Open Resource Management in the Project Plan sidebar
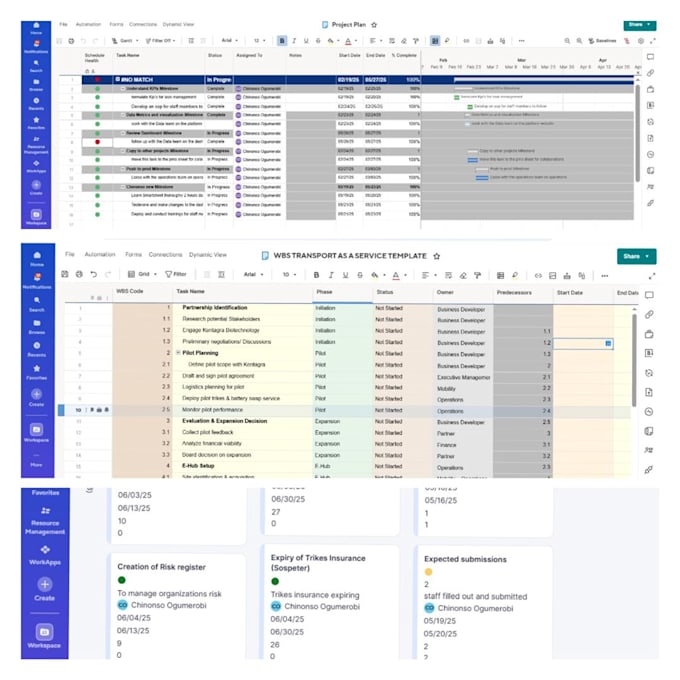 (x=36, y=145)
